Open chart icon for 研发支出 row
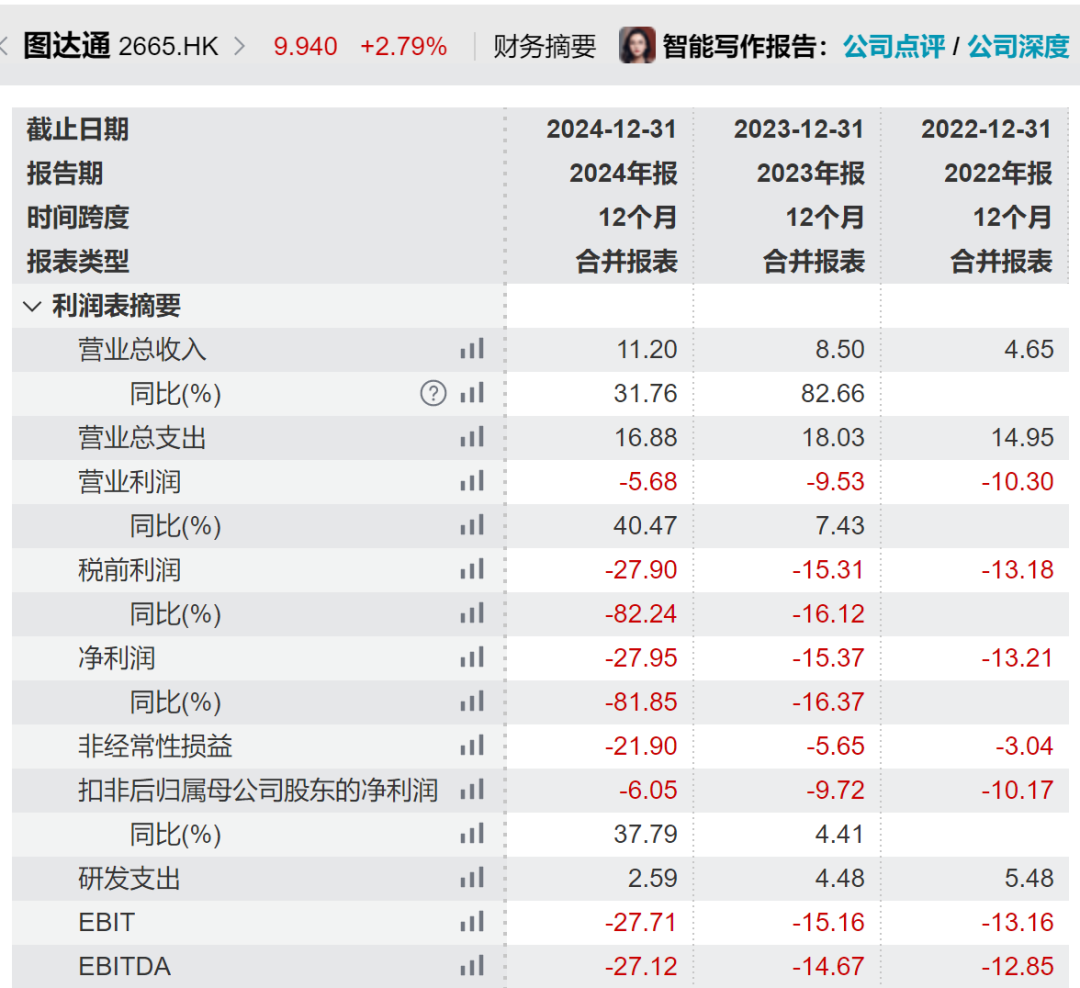Screen dimensions: 1080x988 [472, 878]
